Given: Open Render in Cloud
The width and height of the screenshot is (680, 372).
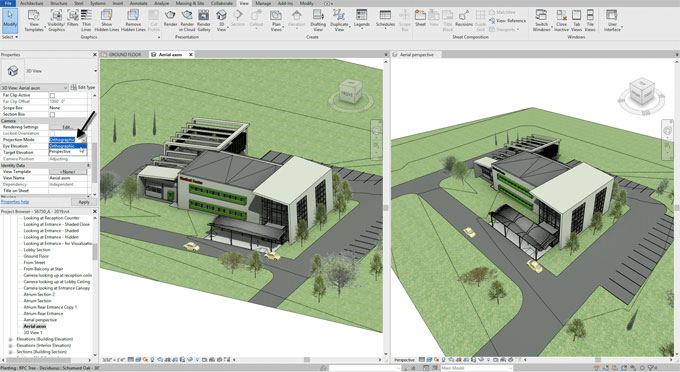Looking at the screenshot, I should tap(187, 20).
